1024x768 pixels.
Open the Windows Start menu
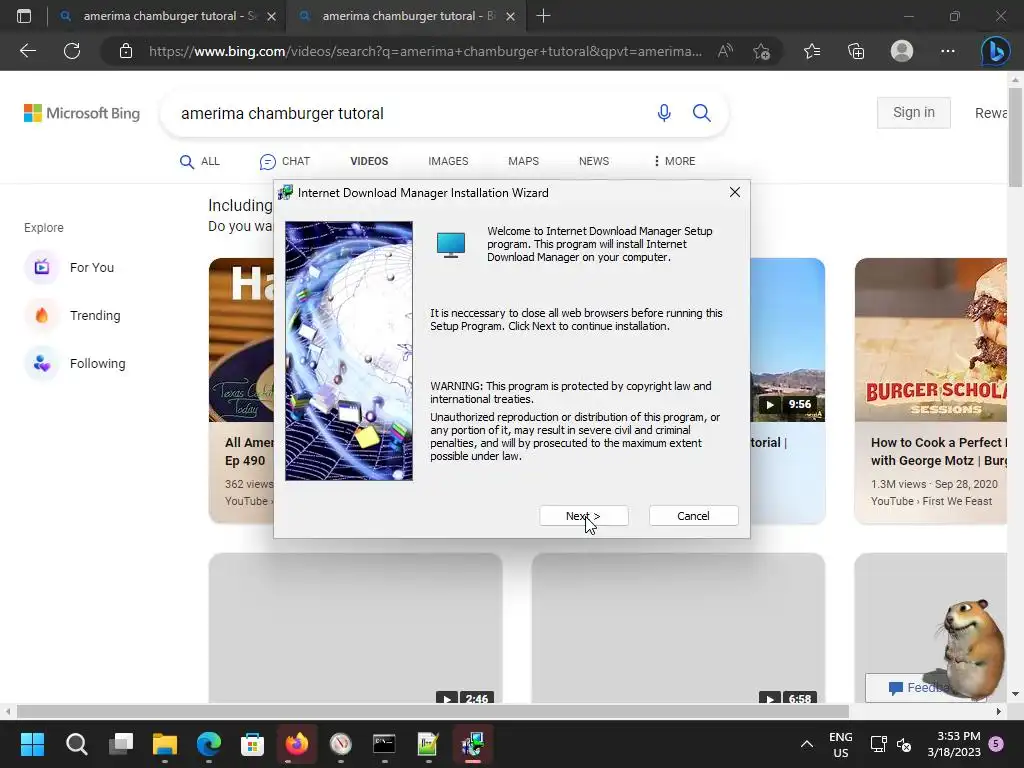(32, 744)
